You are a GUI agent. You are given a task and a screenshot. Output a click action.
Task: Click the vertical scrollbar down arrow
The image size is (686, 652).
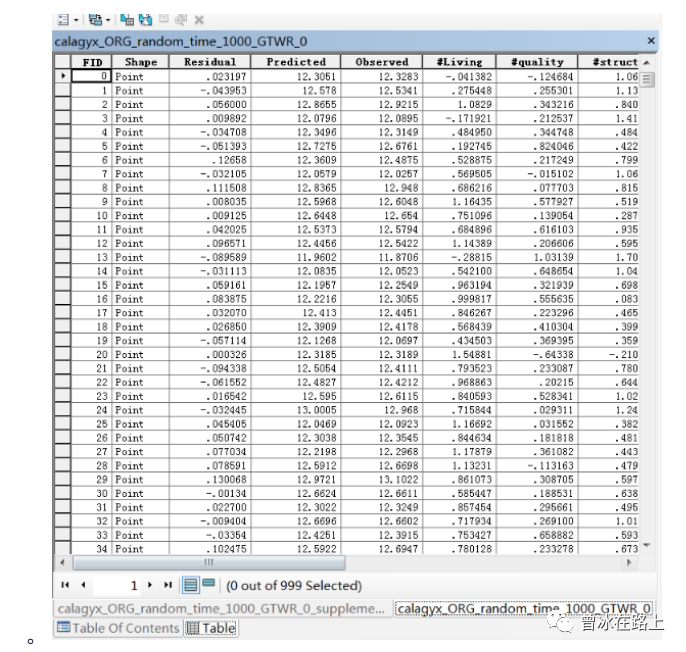[647, 545]
